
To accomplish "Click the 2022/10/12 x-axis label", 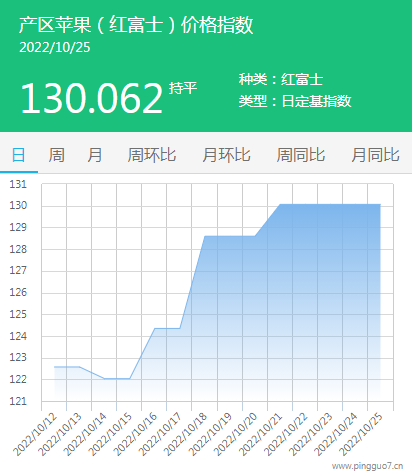I will 35,434.
